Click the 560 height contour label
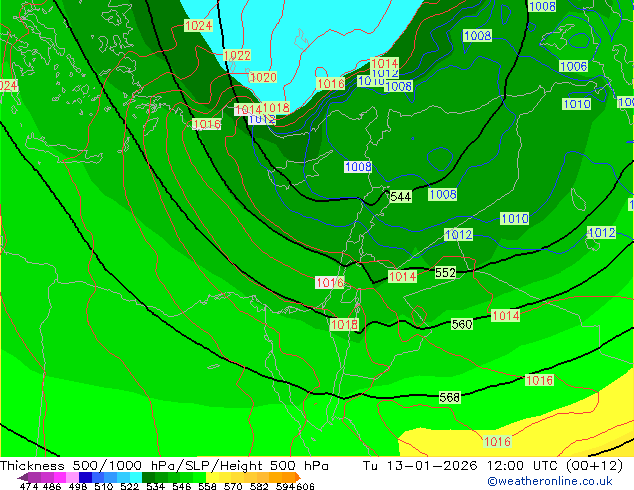Screen dimensions: 634x490 tap(462, 324)
